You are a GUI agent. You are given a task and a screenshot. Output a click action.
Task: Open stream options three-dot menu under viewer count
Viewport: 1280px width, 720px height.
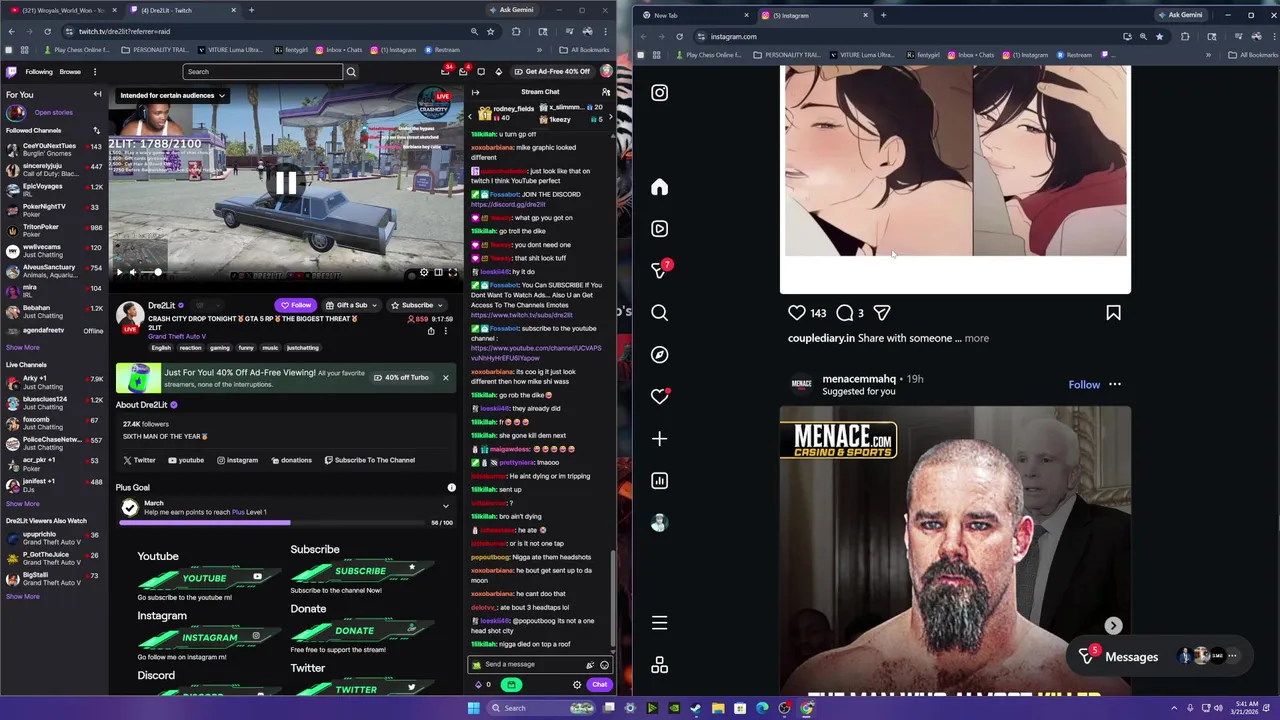point(446,331)
